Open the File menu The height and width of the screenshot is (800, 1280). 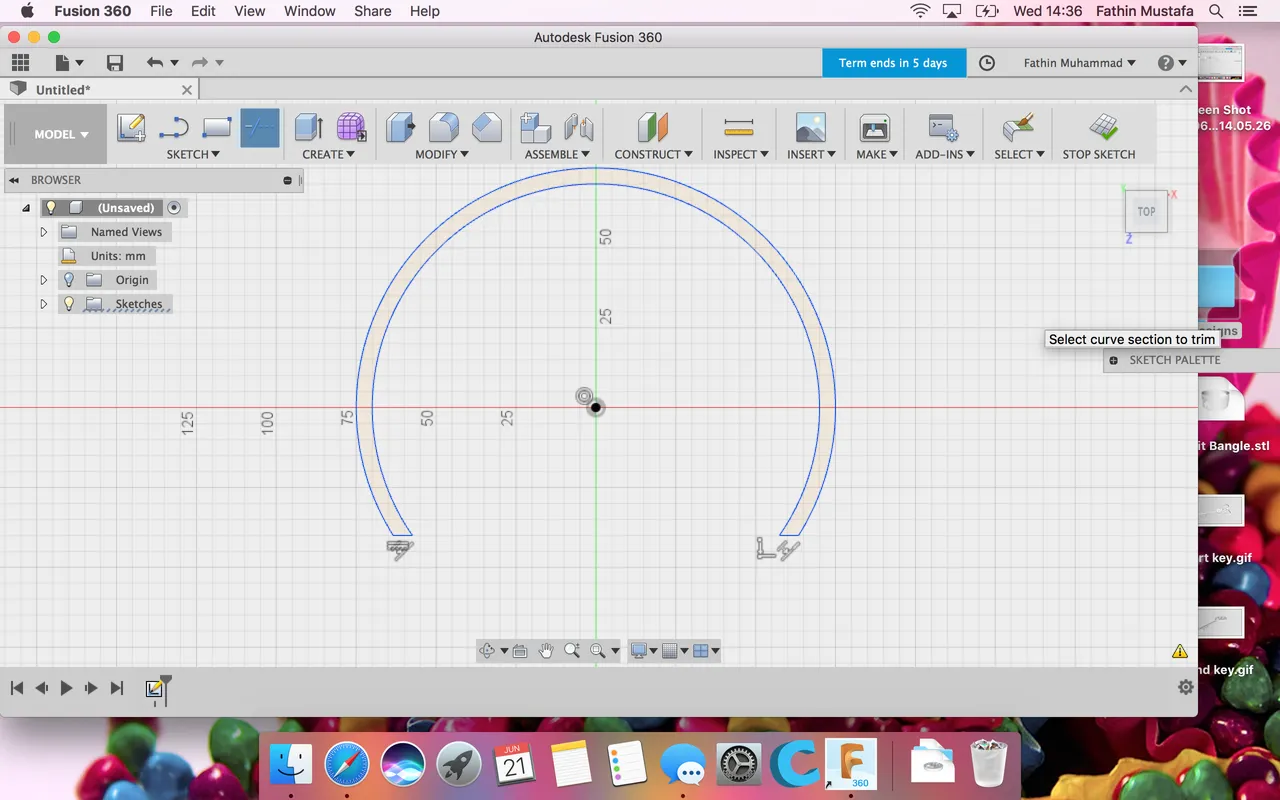(x=161, y=11)
